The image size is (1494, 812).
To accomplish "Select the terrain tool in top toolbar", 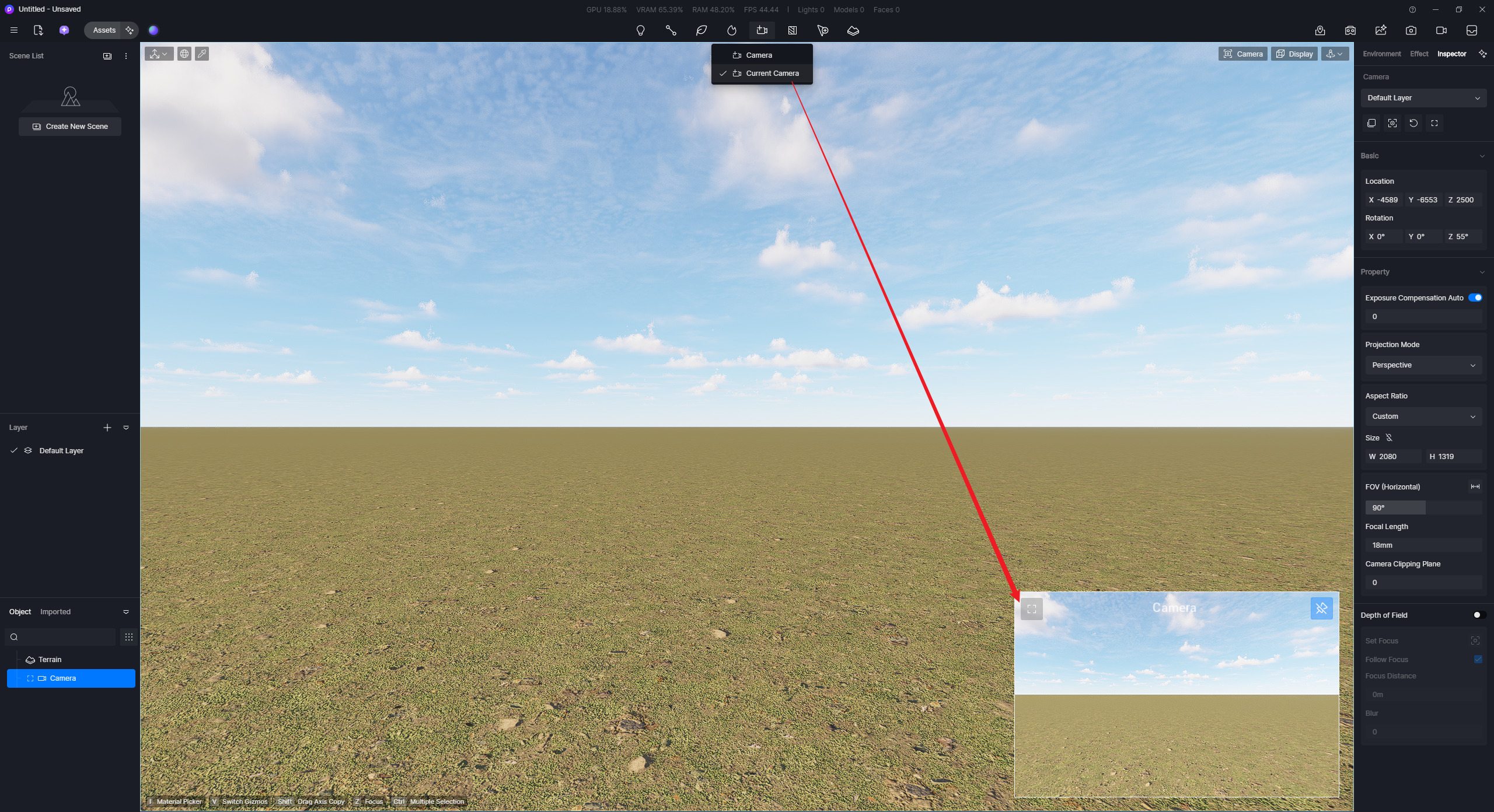I will click(853, 30).
